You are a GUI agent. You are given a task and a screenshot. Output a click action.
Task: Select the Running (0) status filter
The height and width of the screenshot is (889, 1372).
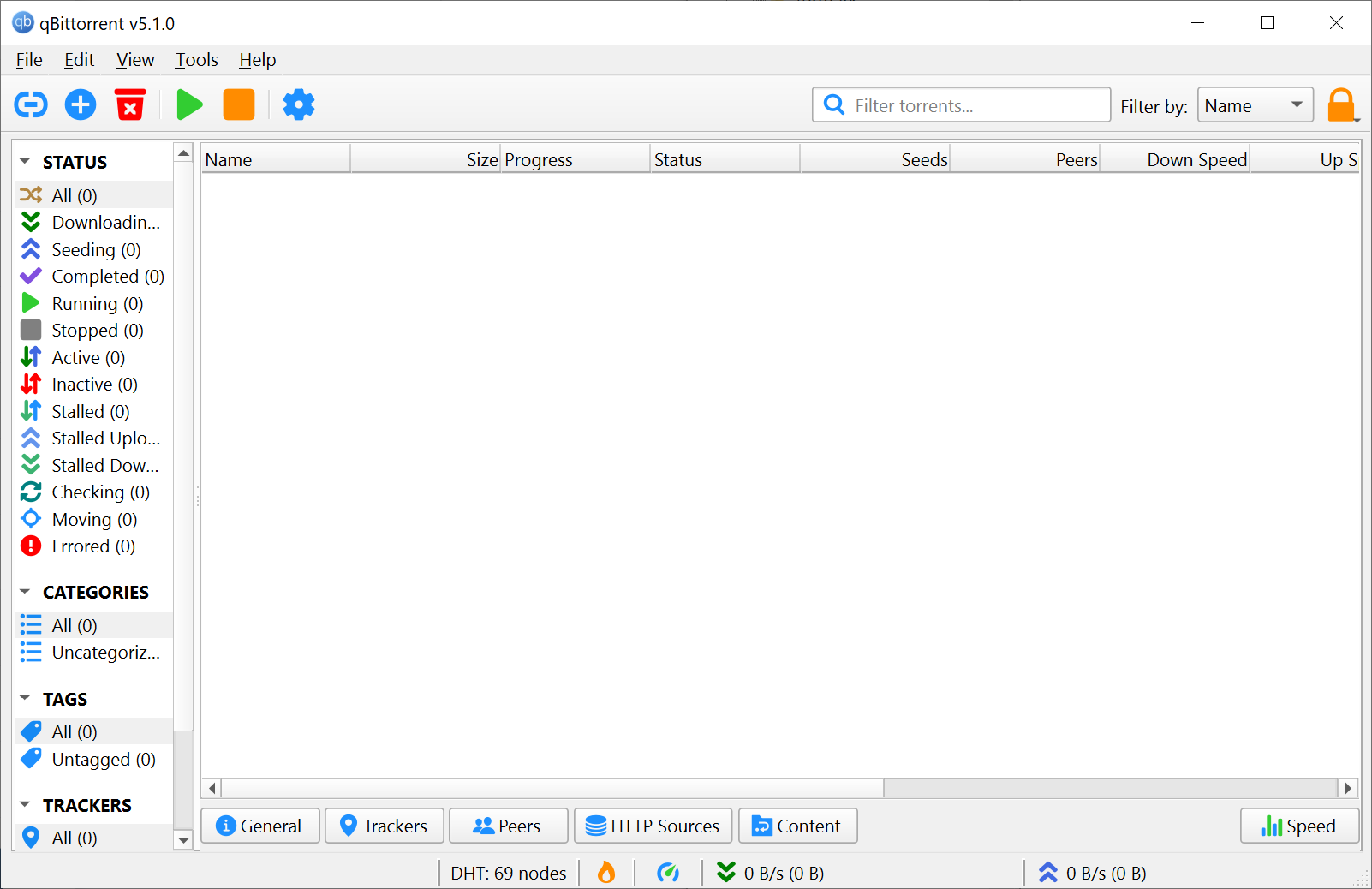(93, 303)
